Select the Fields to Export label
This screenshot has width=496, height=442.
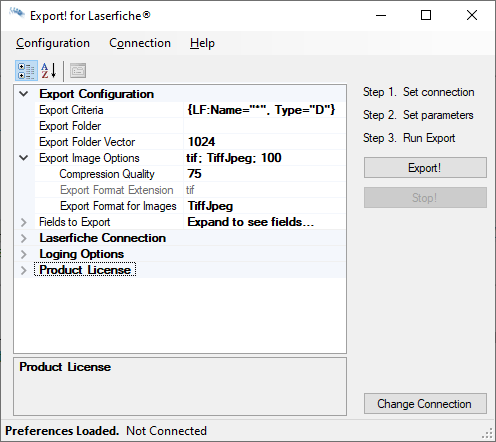(75, 222)
